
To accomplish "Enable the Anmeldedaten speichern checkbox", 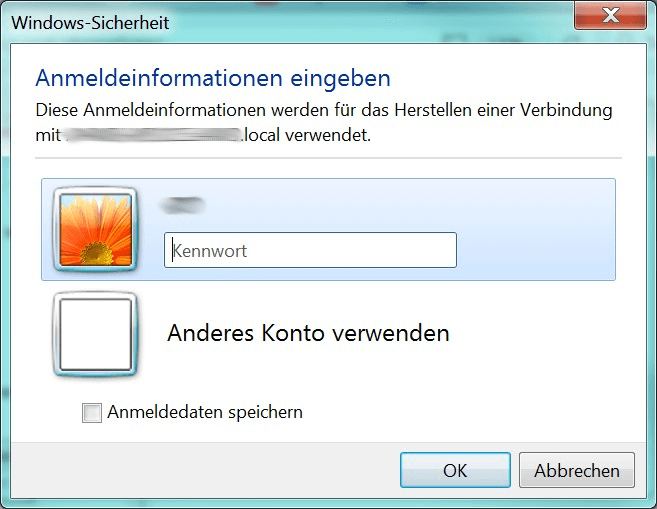I will coord(92,413).
